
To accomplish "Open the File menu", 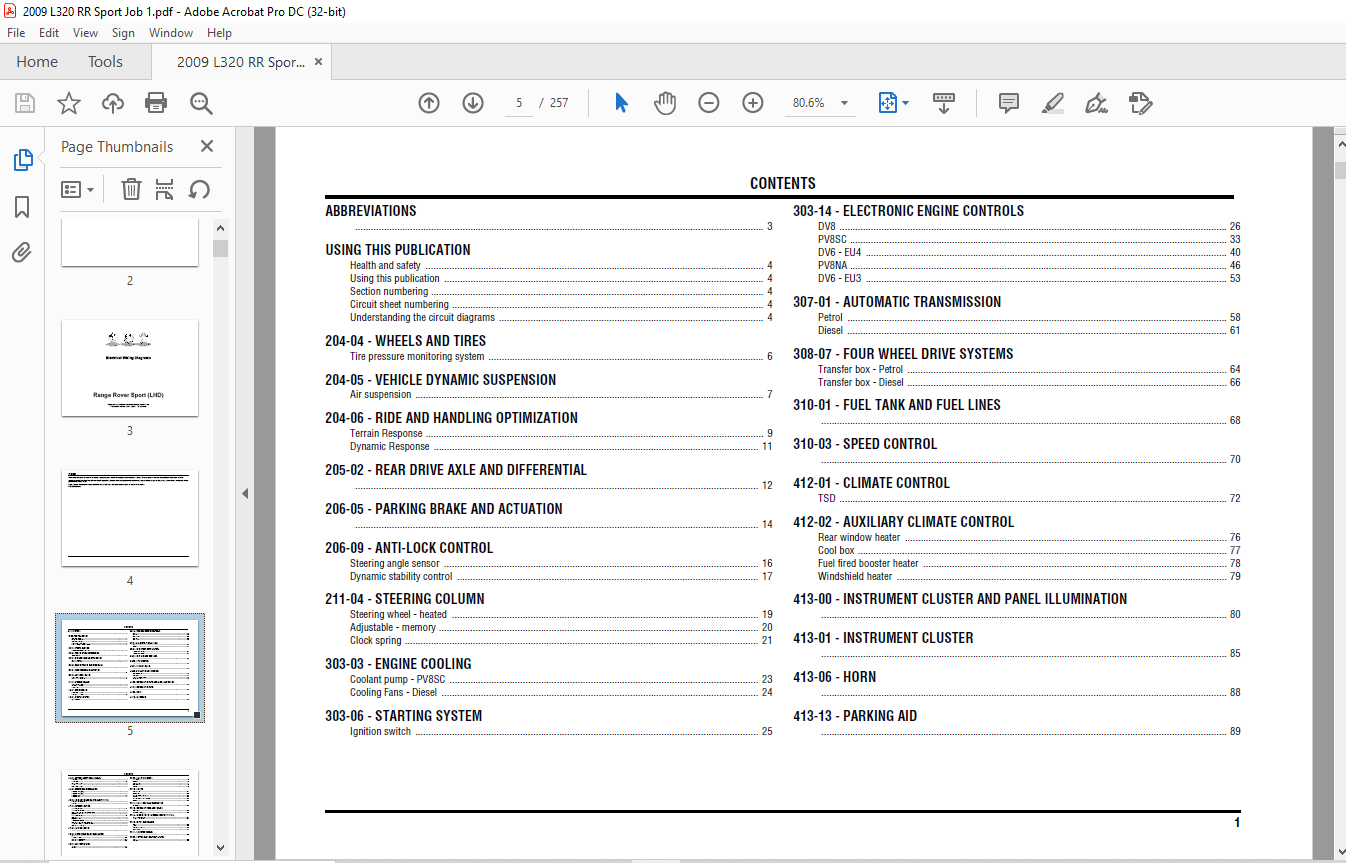I will [16, 33].
